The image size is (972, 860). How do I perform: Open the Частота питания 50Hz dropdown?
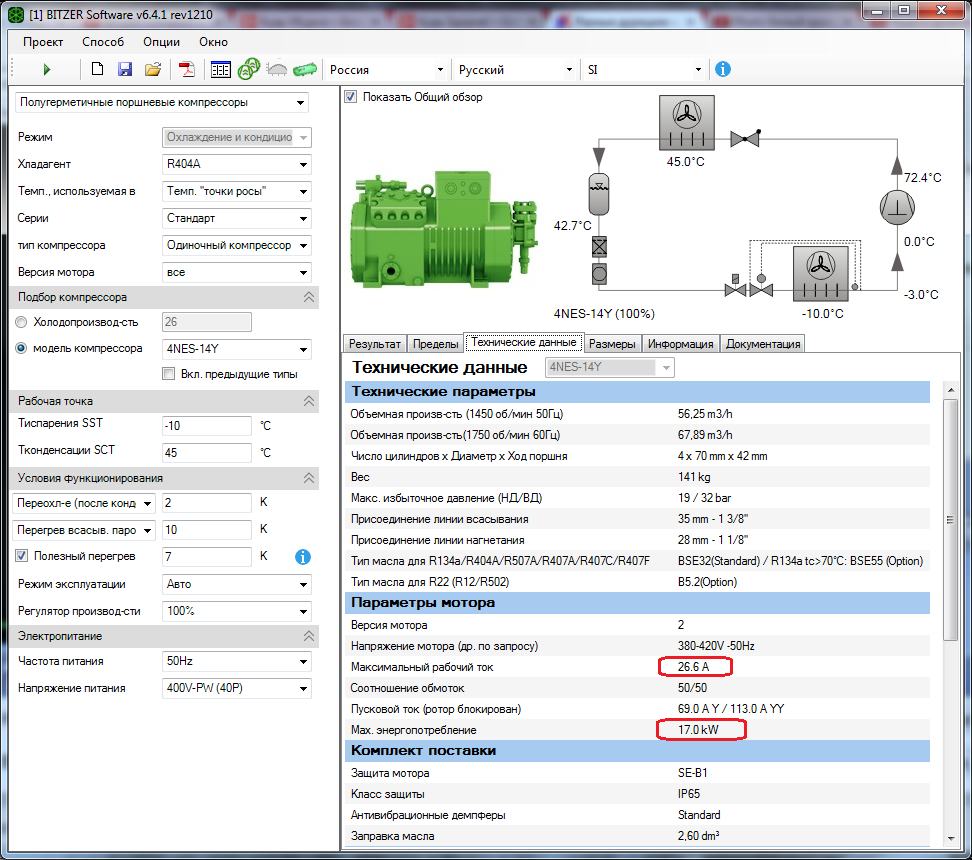(237, 662)
